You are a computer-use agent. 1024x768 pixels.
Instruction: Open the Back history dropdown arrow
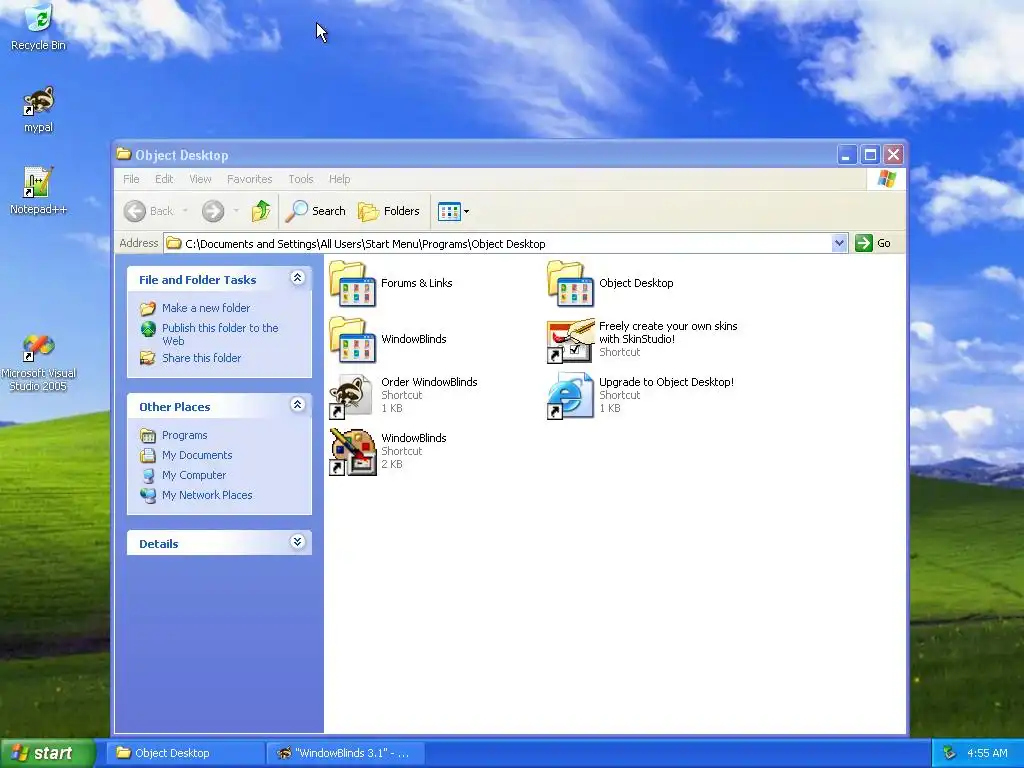click(x=185, y=211)
